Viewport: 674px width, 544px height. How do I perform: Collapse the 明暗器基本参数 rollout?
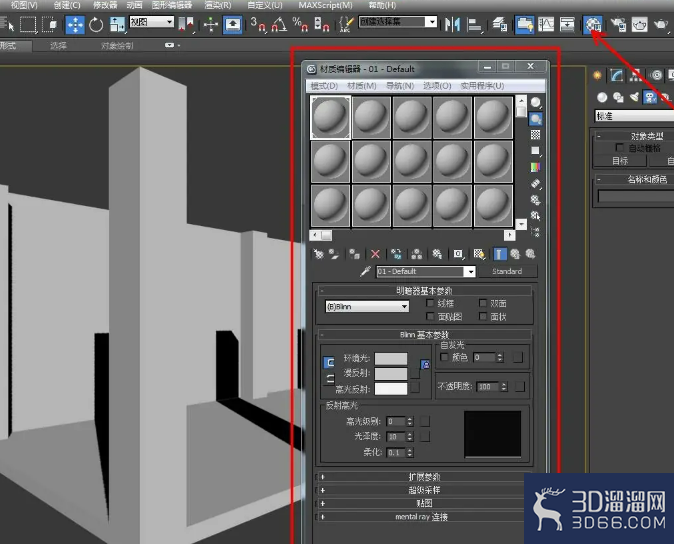pos(423,291)
